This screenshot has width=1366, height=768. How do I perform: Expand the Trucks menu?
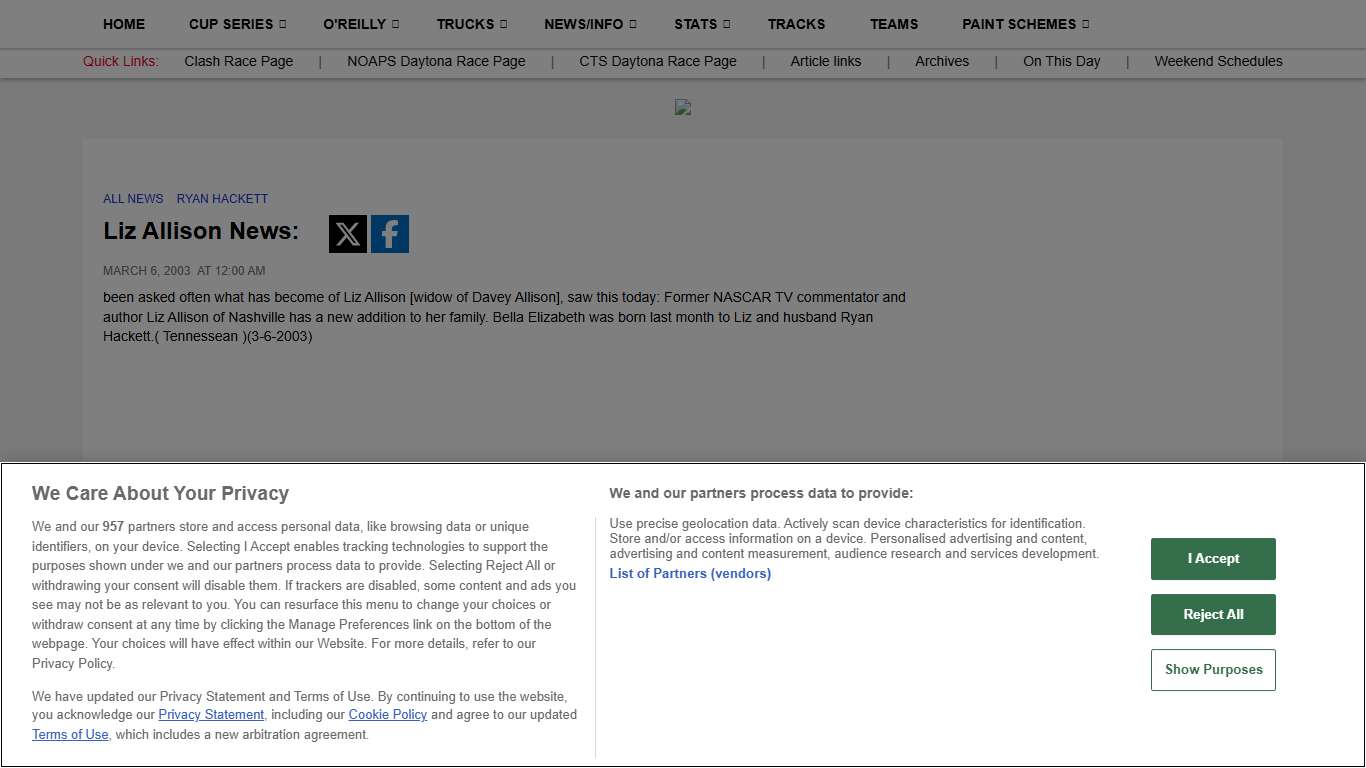tap(471, 24)
